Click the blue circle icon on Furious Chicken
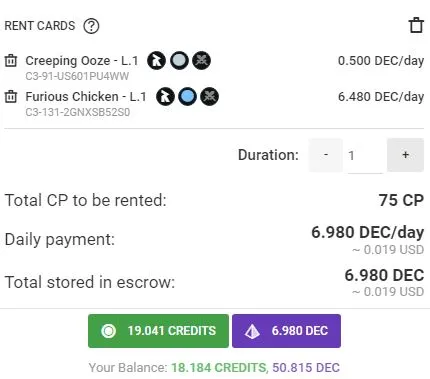Image resolution: width=430 pixels, height=379 pixels. pyautogui.click(x=188, y=97)
